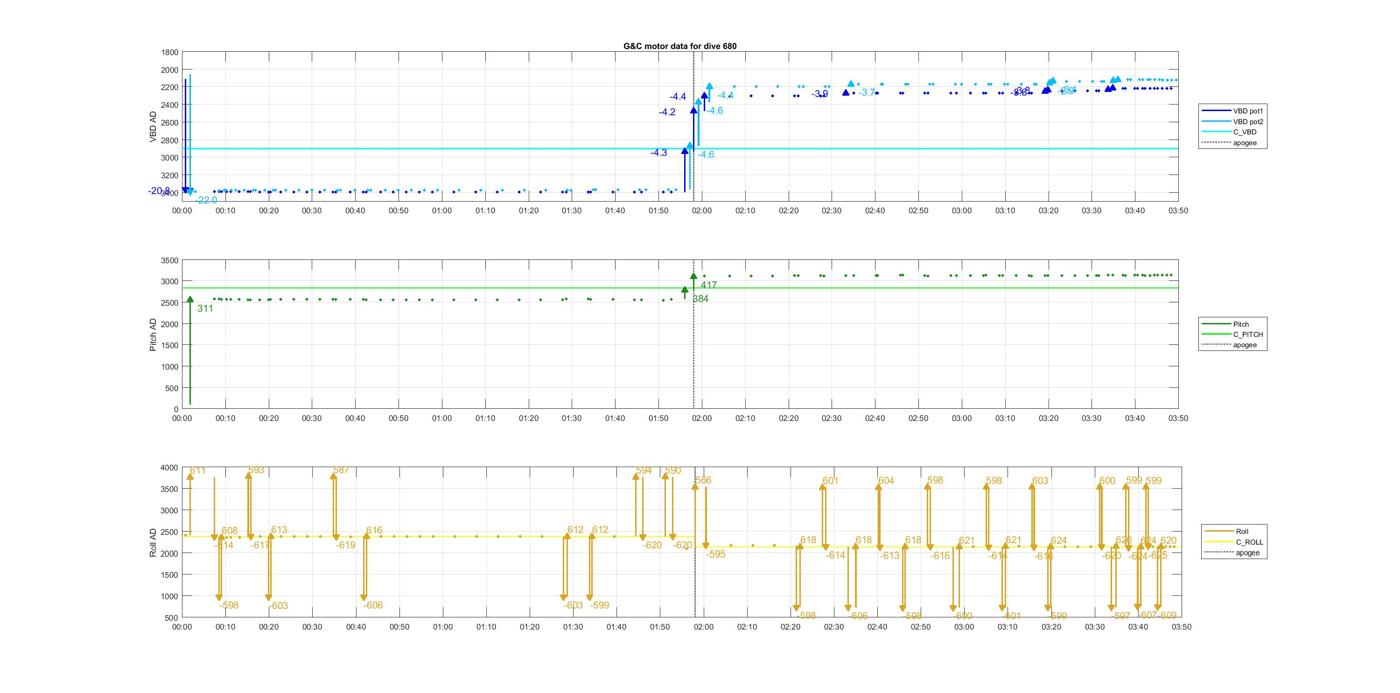Click the '566' roll data label

pos(704,481)
